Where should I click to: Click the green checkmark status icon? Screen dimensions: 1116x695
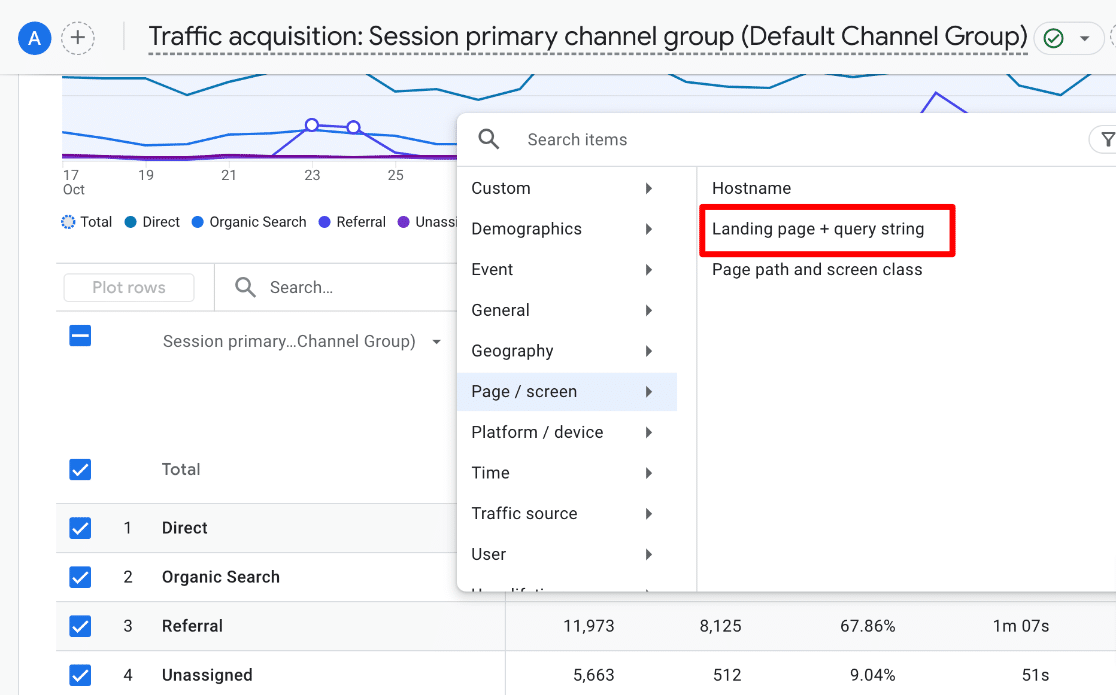click(1053, 37)
